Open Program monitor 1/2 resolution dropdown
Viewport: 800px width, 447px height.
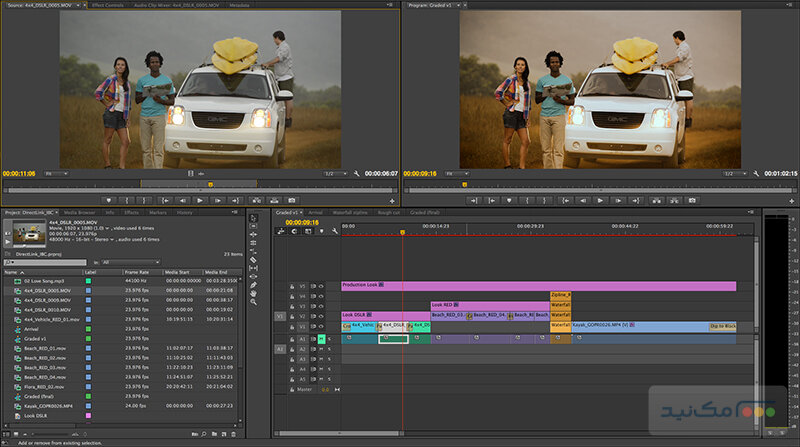[x=735, y=174]
